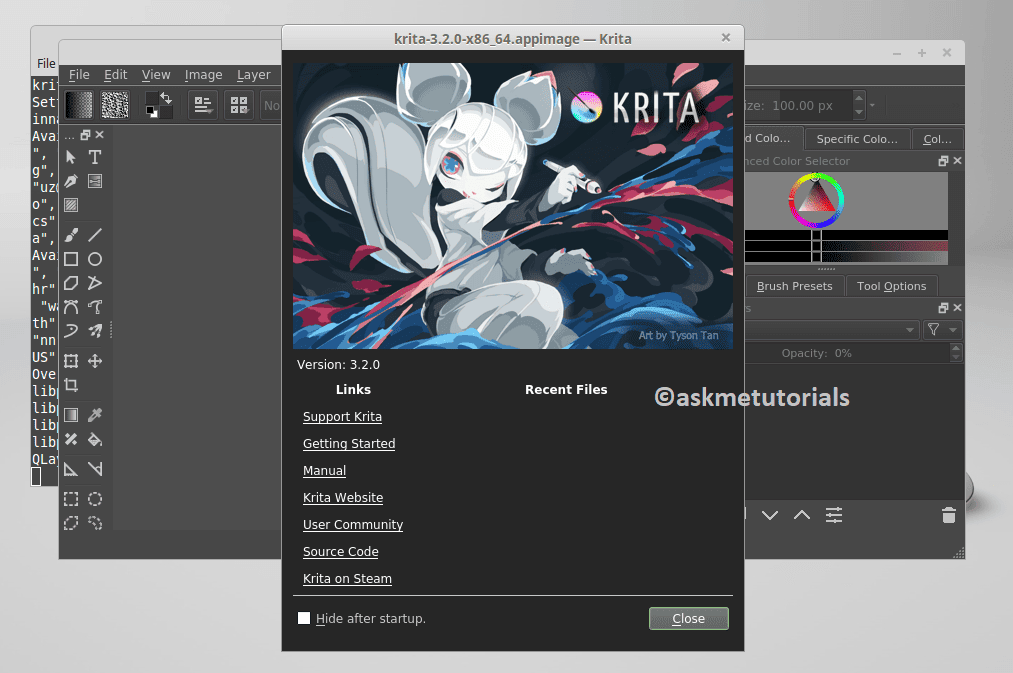Switch to the Specific Color Selector tab
Image resolution: width=1013 pixels, height=673 pixels.
857,139
